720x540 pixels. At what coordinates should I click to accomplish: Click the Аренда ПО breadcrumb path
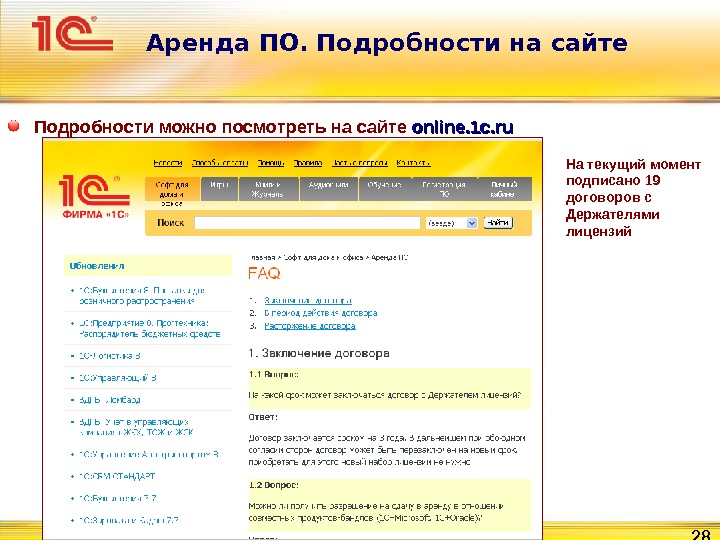point(390,258)
